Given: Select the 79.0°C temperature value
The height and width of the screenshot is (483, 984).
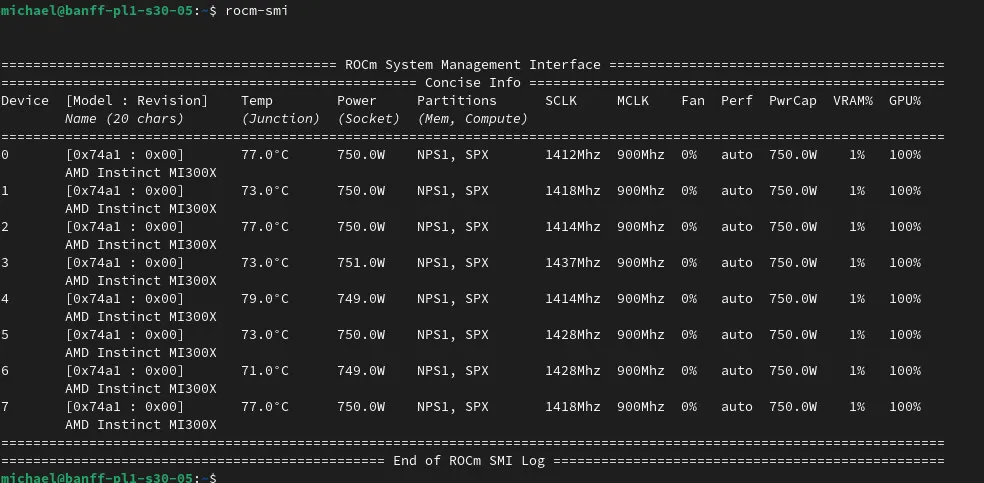Looking at the screenshot, I should (x=265, y=299).
